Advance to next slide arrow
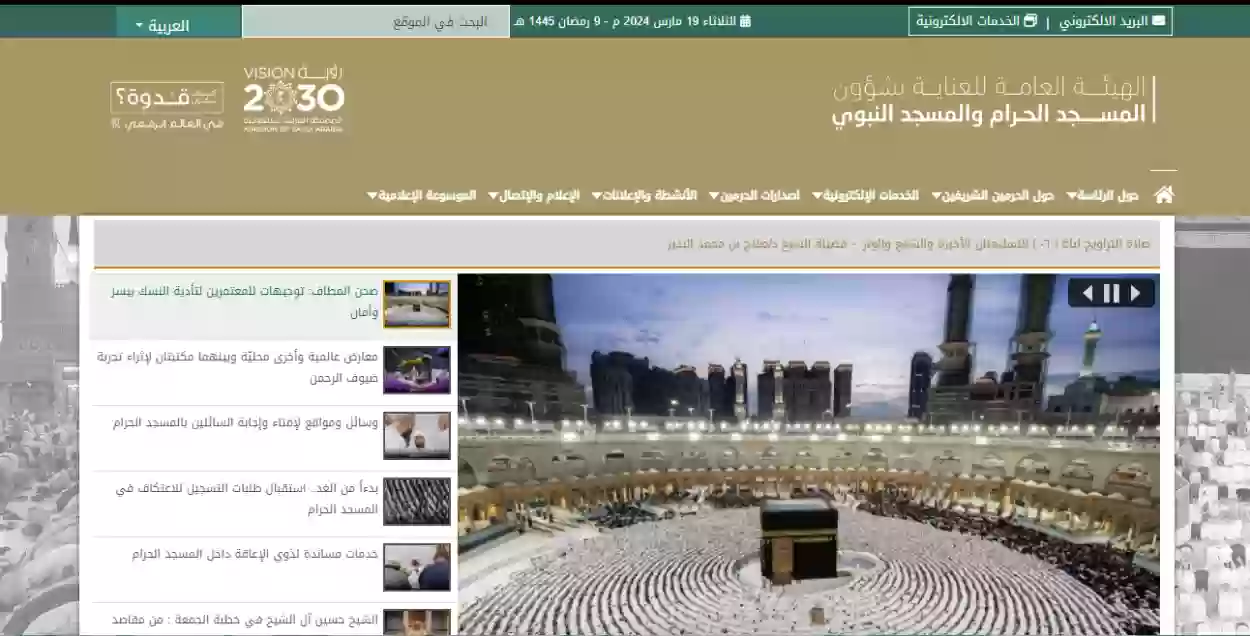The width and height of the screenshot is (1250, 636). 1136,293
